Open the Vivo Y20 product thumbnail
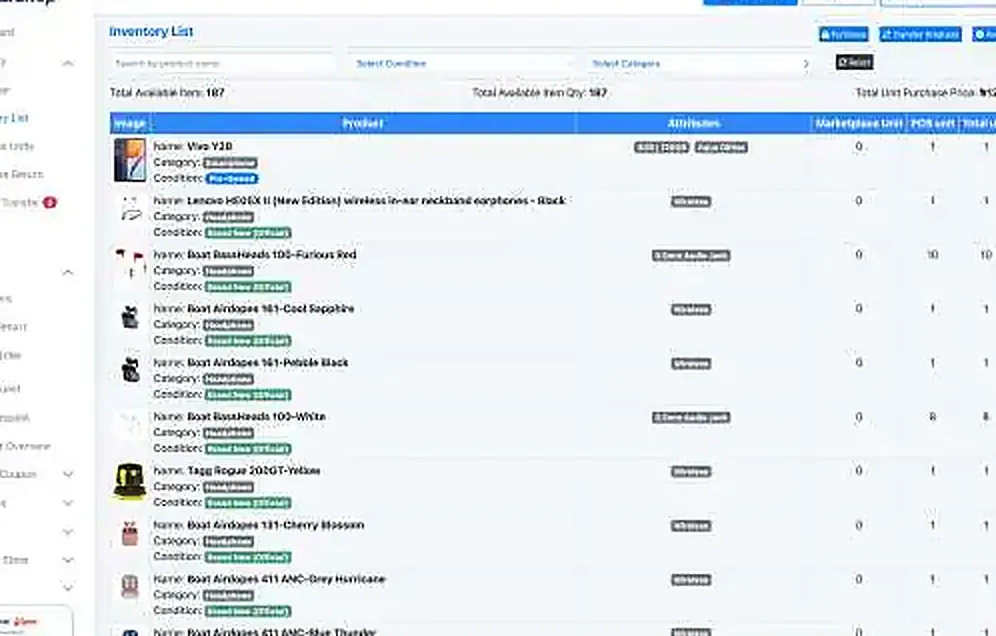This screenshot has width=996, height=636. coord(130,160)
